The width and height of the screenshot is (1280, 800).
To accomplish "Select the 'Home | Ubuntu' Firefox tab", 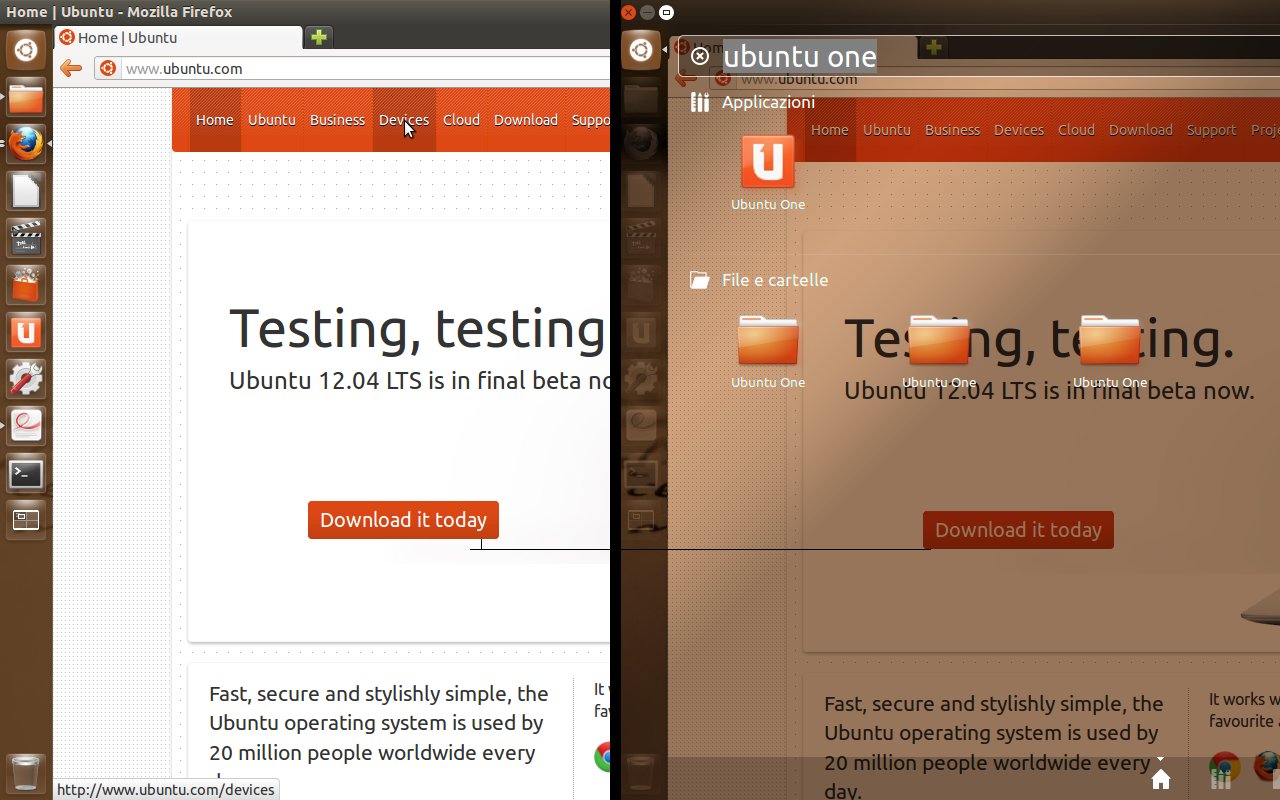I will pyautogui.click(x=178, y=38).
